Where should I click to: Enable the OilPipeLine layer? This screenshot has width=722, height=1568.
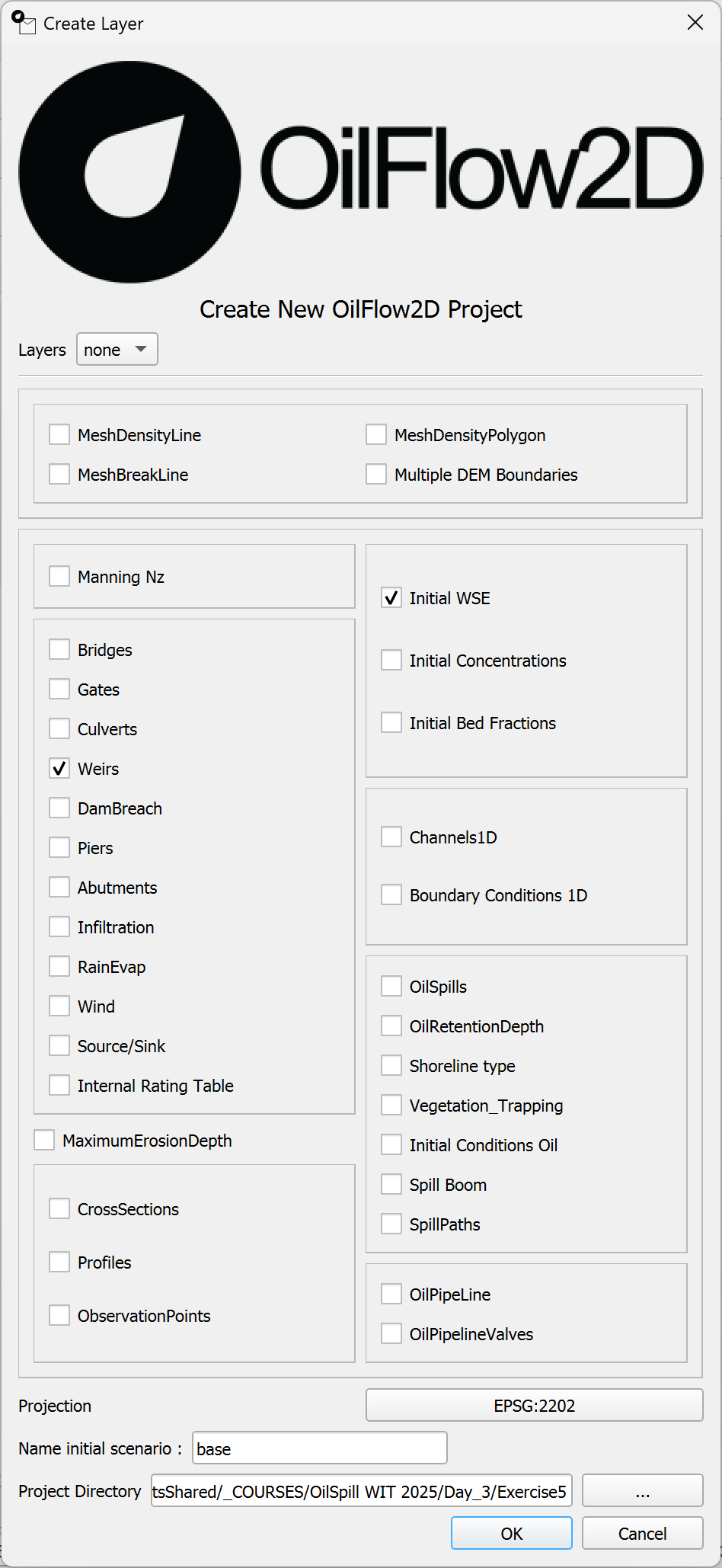click(x=391, y=1294)
